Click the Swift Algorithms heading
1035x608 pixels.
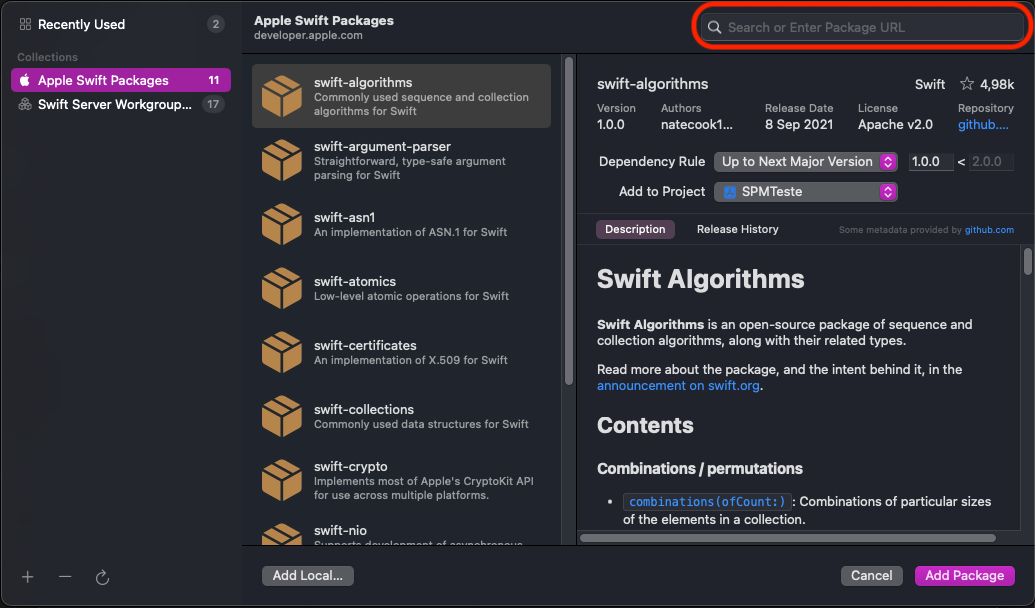click(x=700, y=279)
